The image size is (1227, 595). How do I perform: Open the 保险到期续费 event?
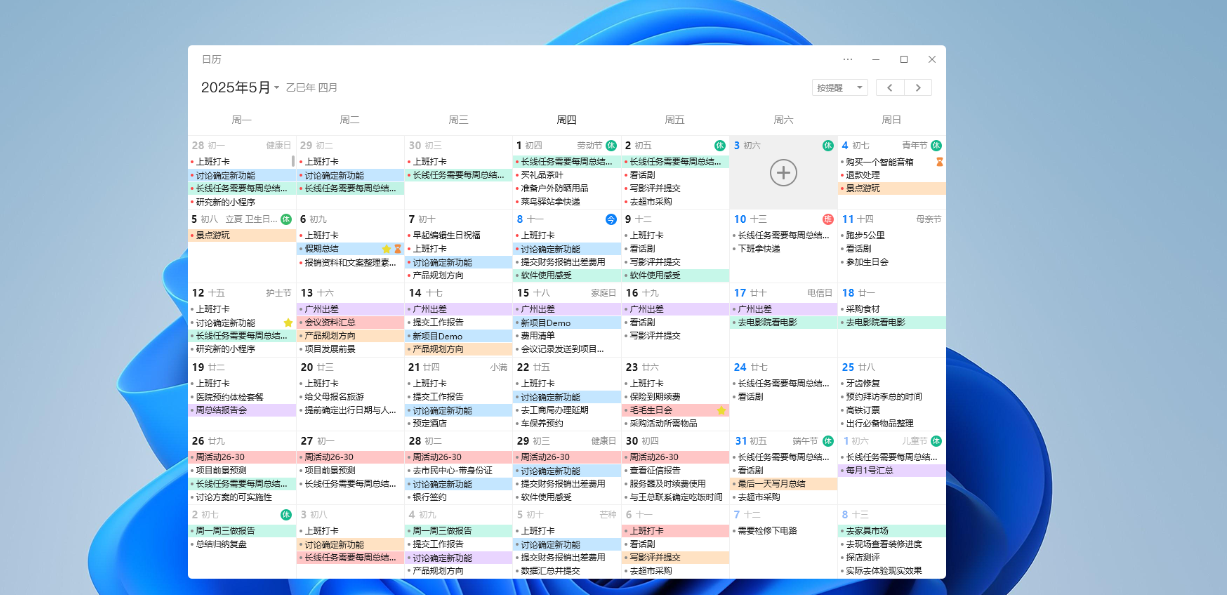coord(675,396)
